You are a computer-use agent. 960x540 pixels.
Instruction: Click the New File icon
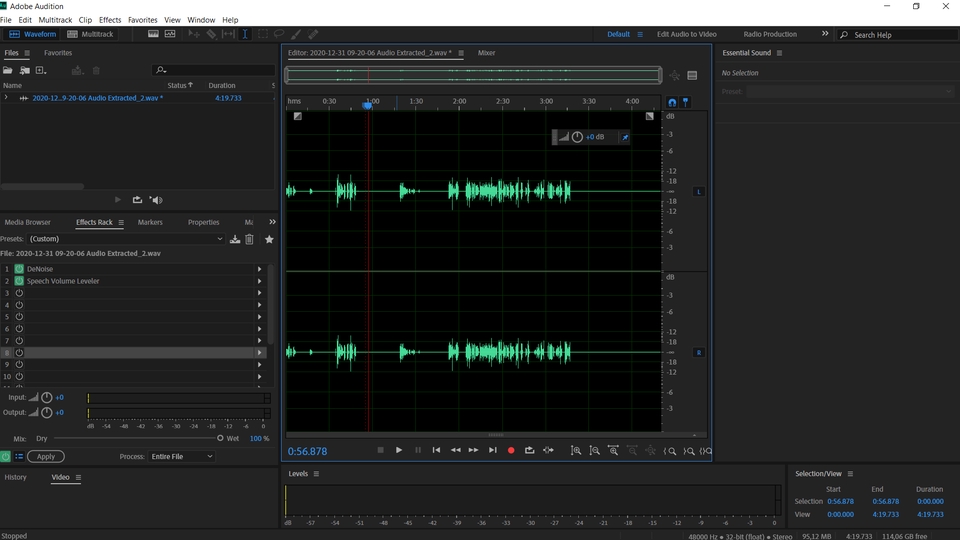click(x=40, y=70)
